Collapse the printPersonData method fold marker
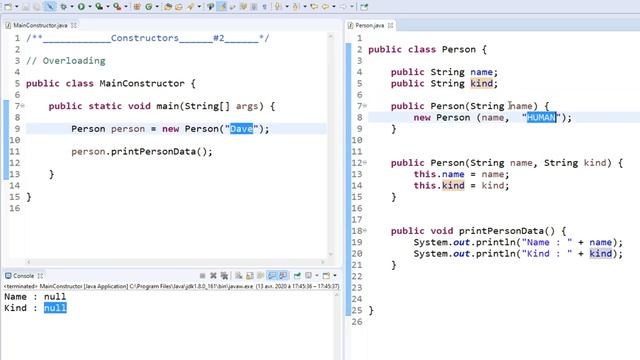 pos(364,231)
